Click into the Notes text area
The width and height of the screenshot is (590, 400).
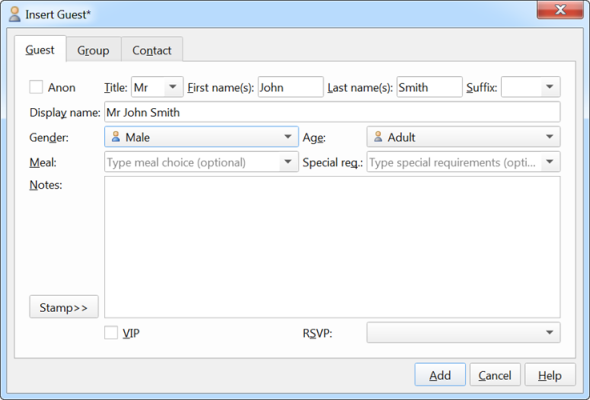coord(332,247)
